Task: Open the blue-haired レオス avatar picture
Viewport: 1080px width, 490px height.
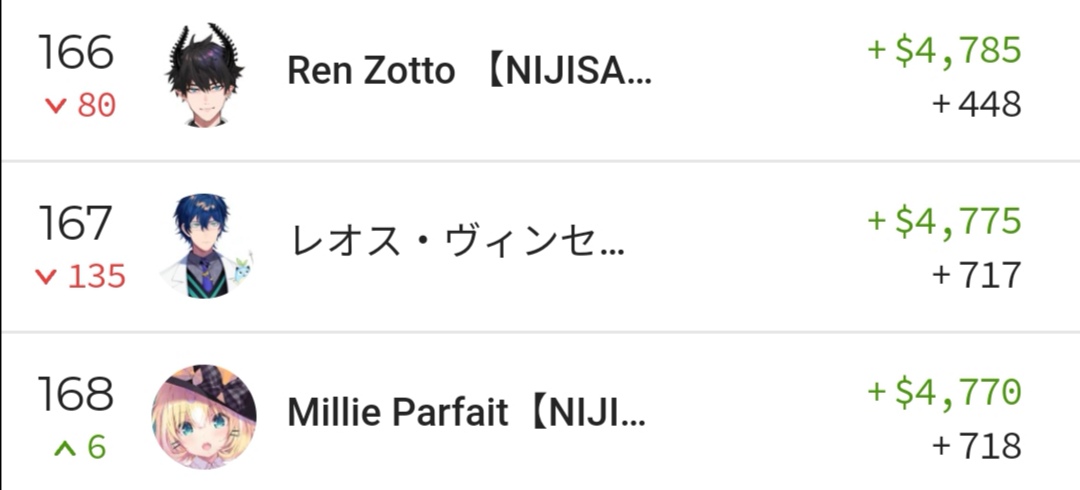Action: (205, 246)
